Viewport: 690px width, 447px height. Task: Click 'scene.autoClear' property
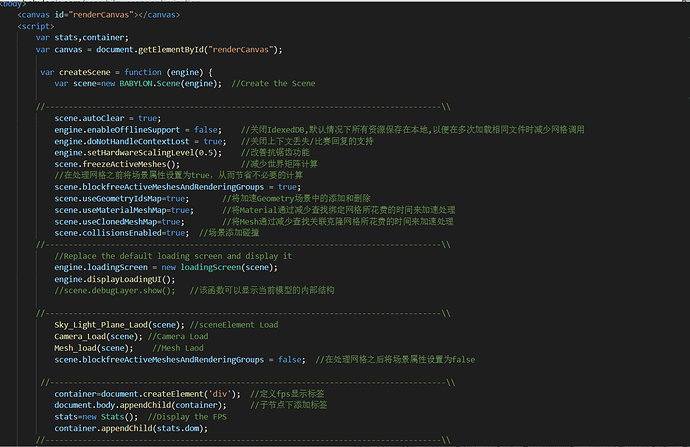coord(89,118)
